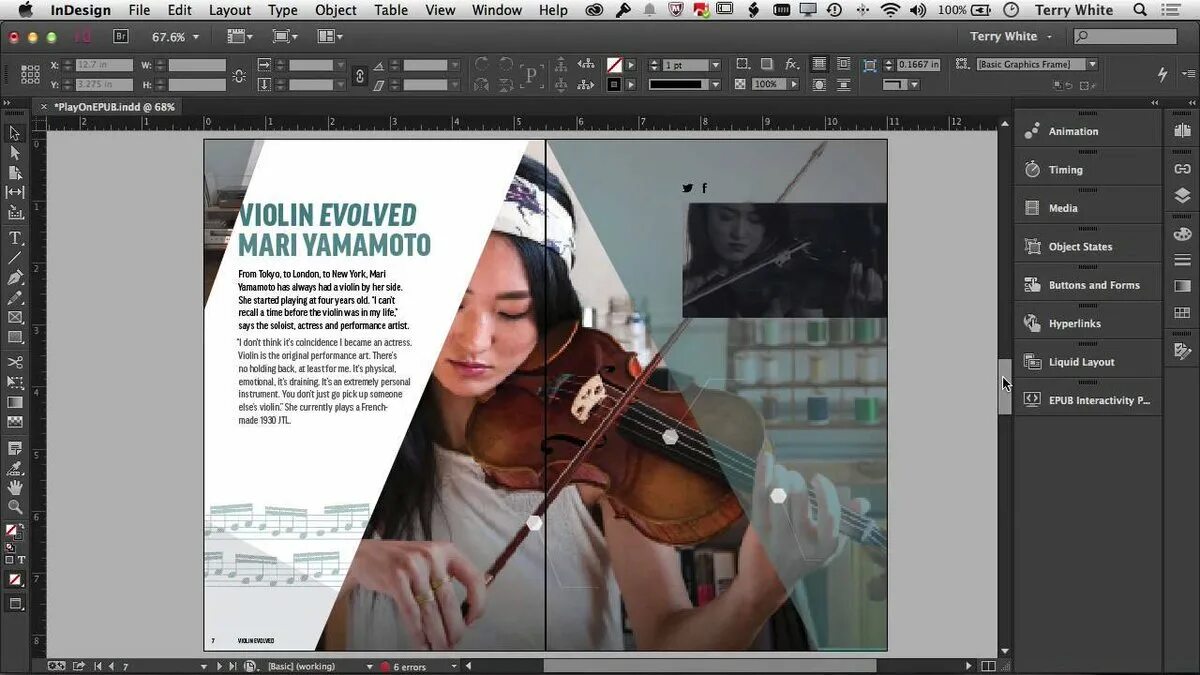Select the Selection tool
This screenshot has height=675, width=1200.
pos(15,131)
